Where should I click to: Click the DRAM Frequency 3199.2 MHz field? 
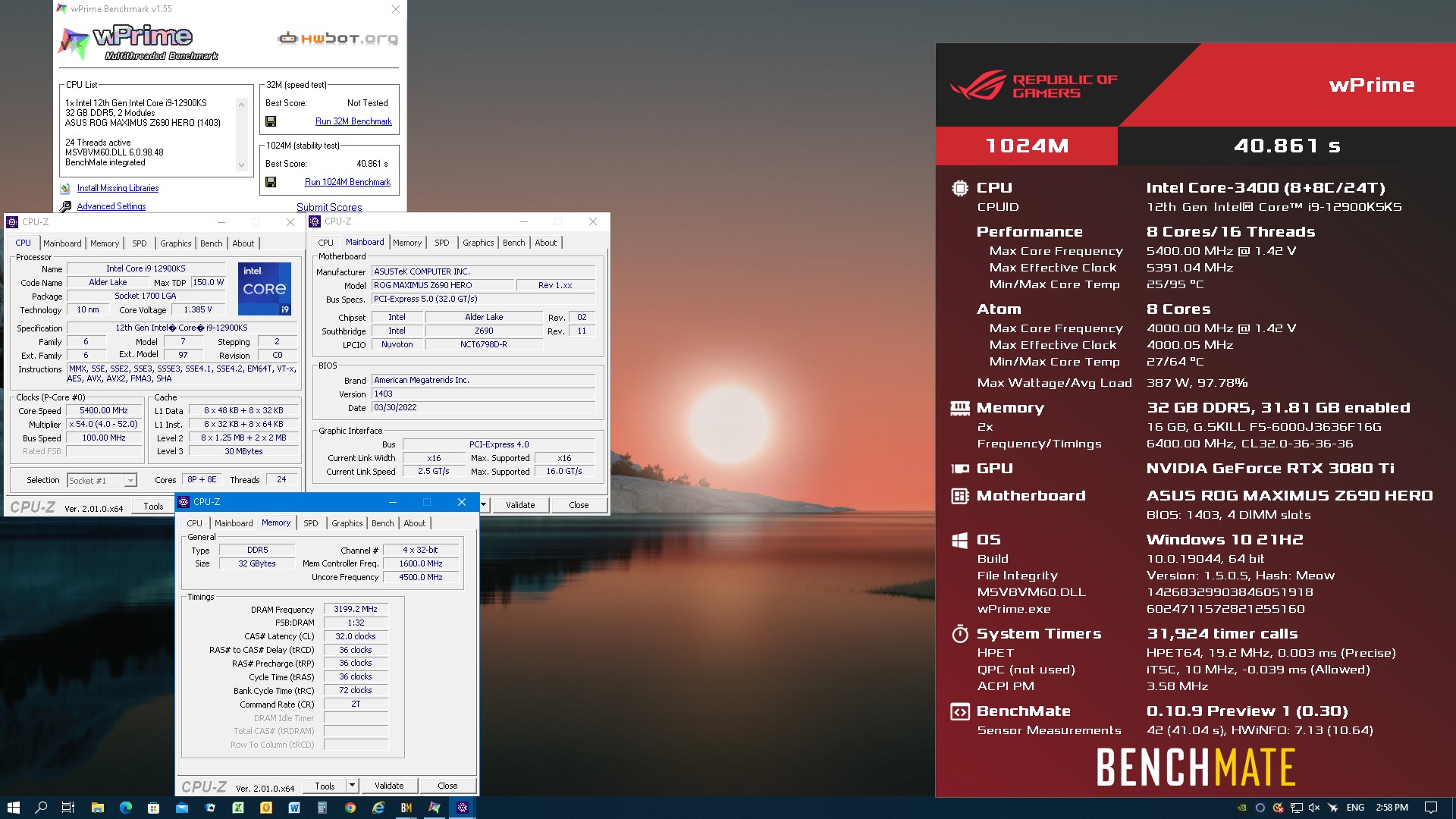coord(356,609)
